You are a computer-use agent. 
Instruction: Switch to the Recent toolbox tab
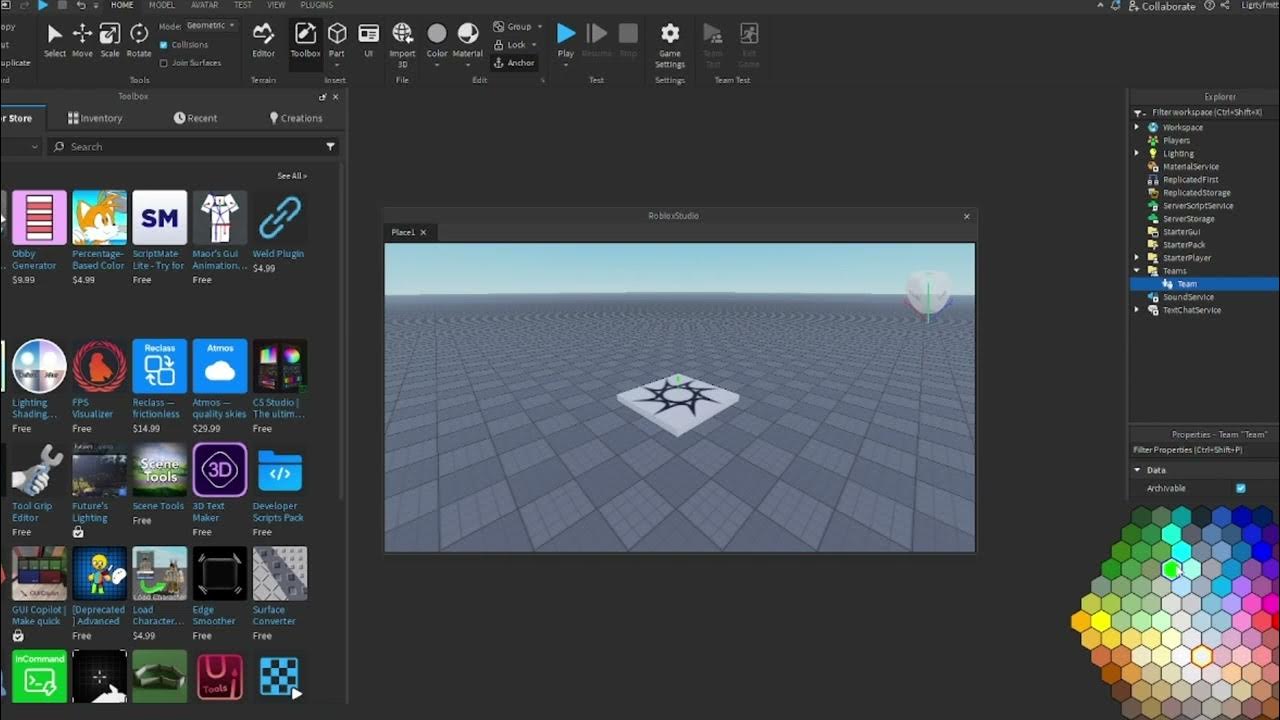point(195,118)
